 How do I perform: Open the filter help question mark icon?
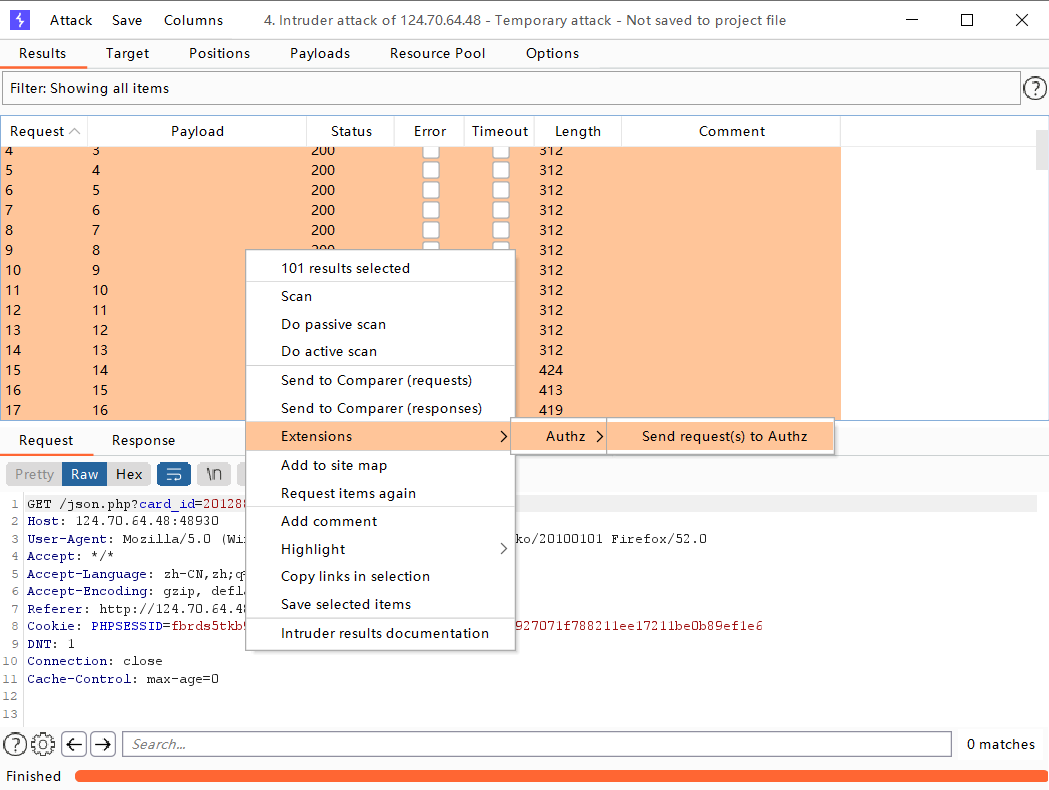(1034, 88)
